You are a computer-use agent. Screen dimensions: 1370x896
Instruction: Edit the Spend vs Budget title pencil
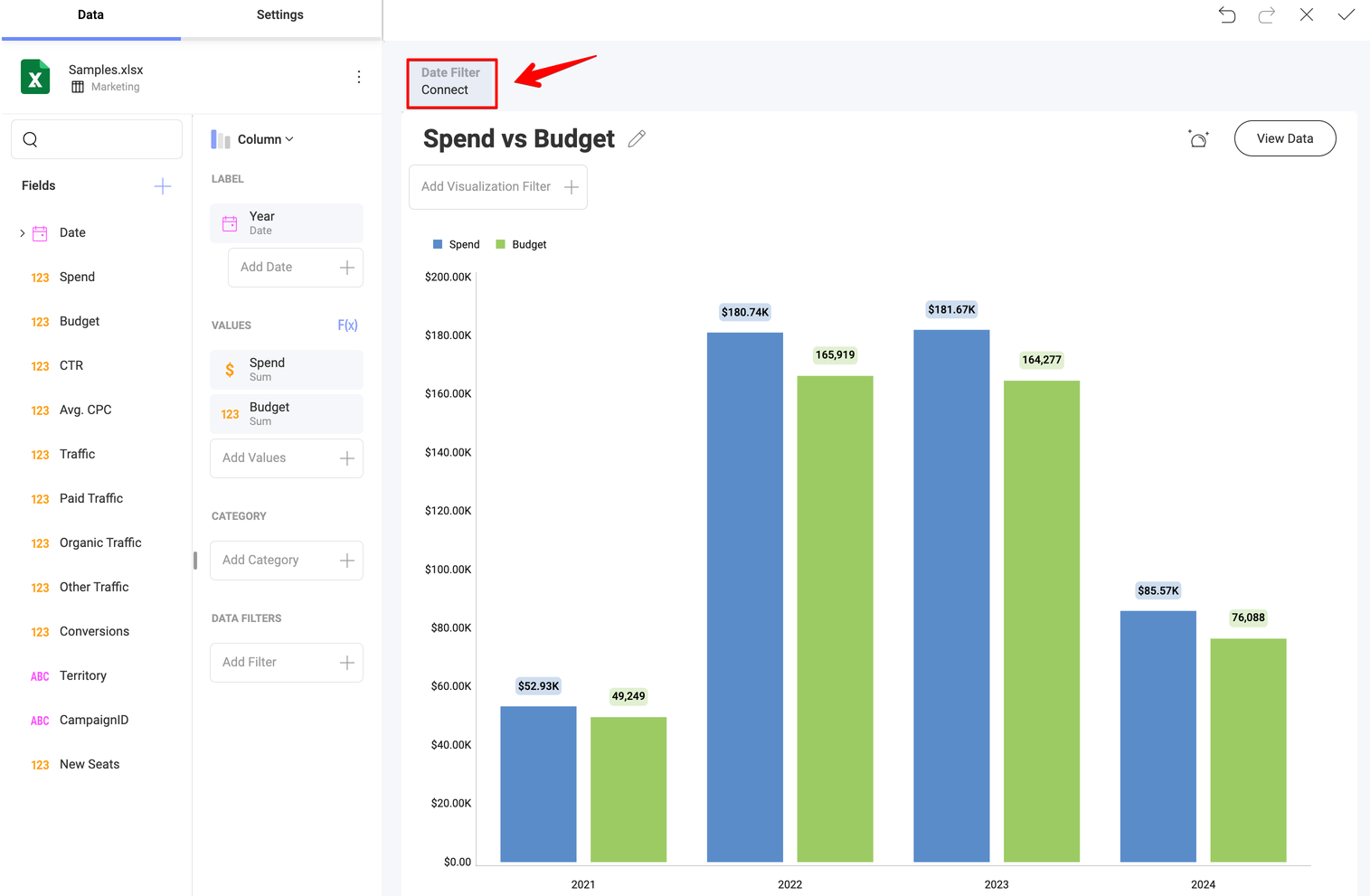[x=637, y=138]
